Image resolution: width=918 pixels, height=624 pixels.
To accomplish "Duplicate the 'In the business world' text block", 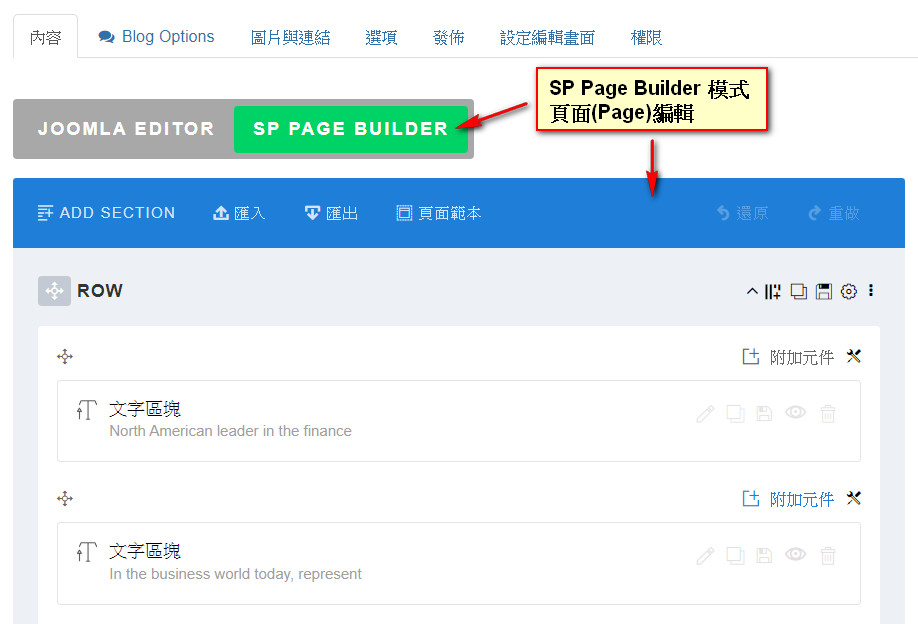I will pyautogui.click(x=735, y=555).
